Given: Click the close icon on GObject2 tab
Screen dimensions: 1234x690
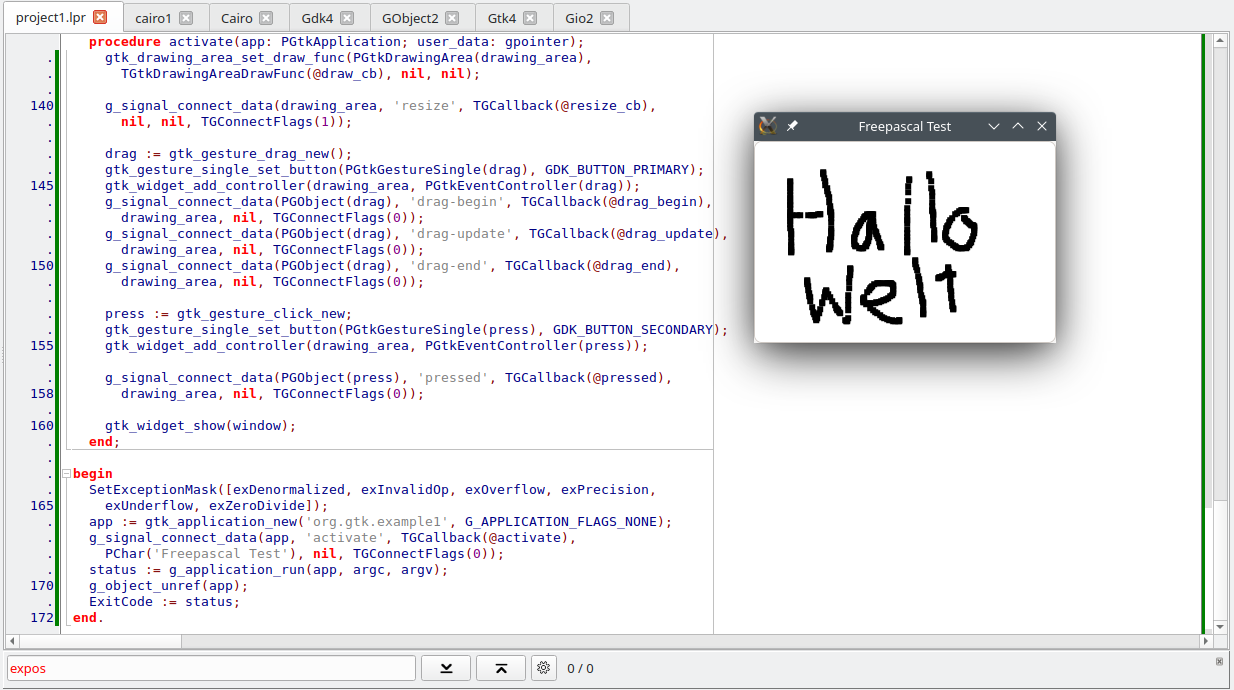Looking at the screenshot, I should [452, 18].
